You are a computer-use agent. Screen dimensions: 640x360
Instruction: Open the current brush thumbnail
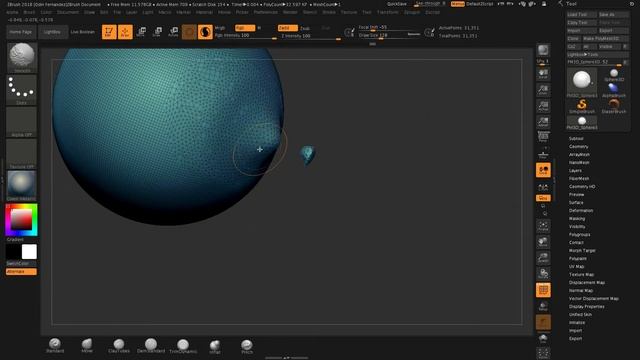coord(22,58)
